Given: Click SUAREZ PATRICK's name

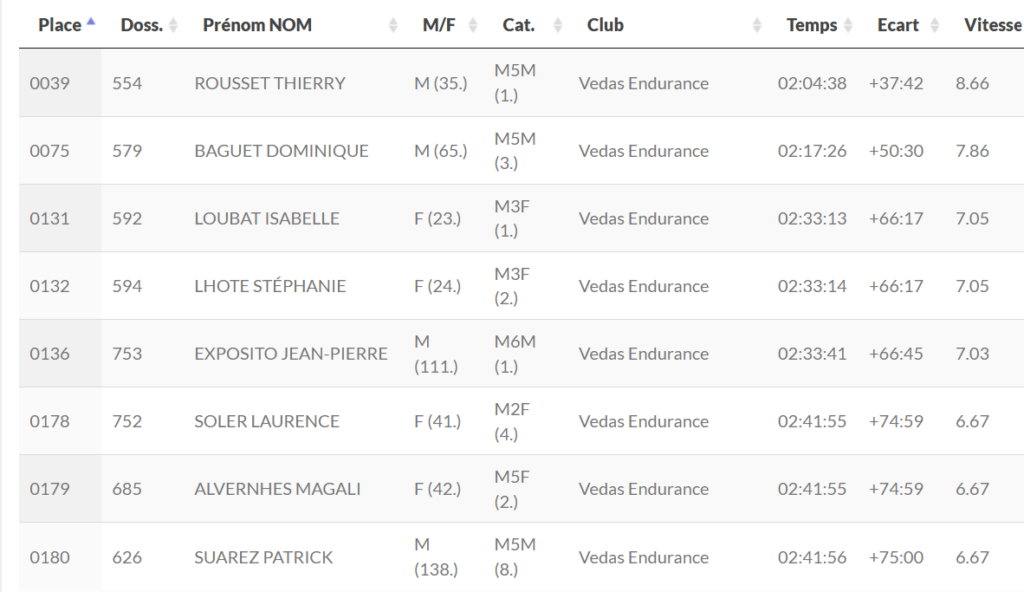Looking at the screenshot, I should click(x=263, y=557).
